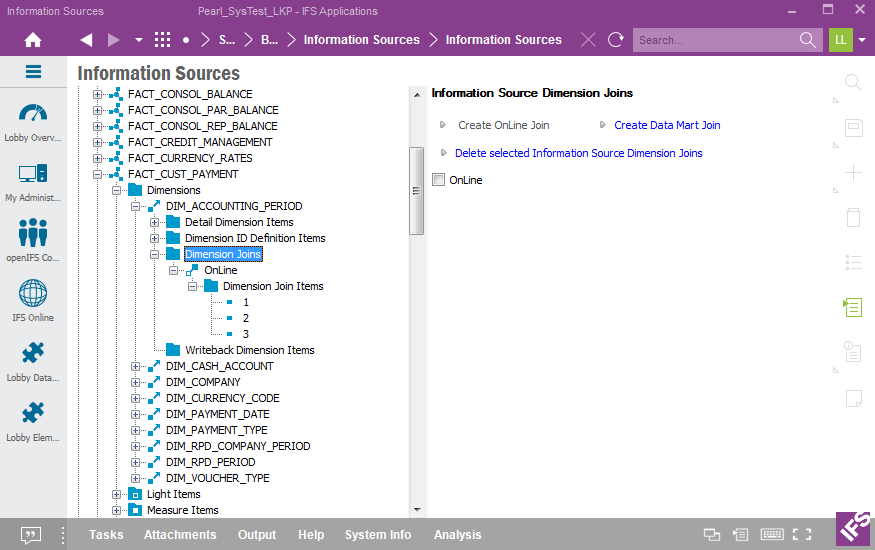Open Lobby Data puzzle shortcut
Screen dimensions: 875x550
pyautogui.click(x=33, y=361)
